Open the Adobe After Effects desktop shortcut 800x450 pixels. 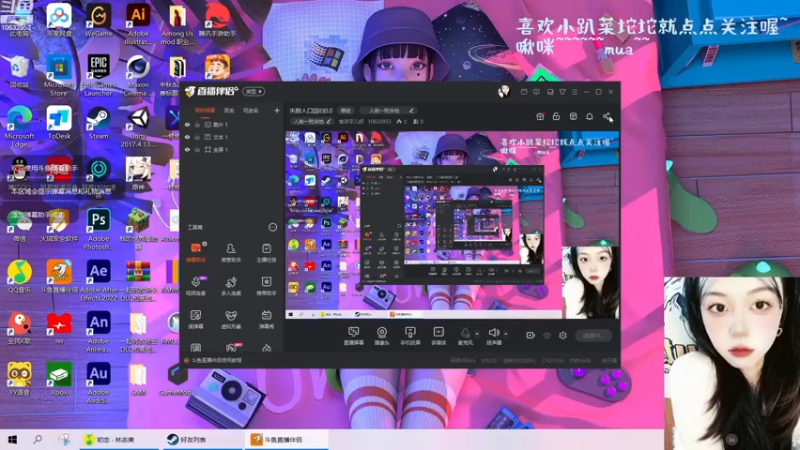98,281
